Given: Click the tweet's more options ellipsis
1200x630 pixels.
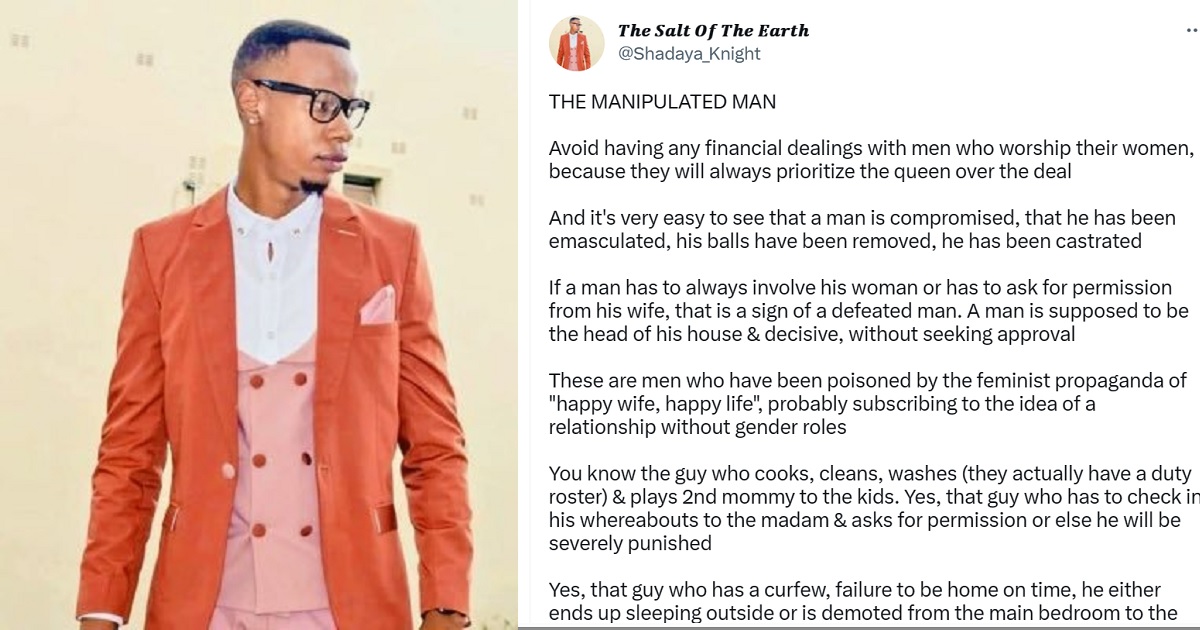Looking at the screenshot, I should pos(1191,31).
